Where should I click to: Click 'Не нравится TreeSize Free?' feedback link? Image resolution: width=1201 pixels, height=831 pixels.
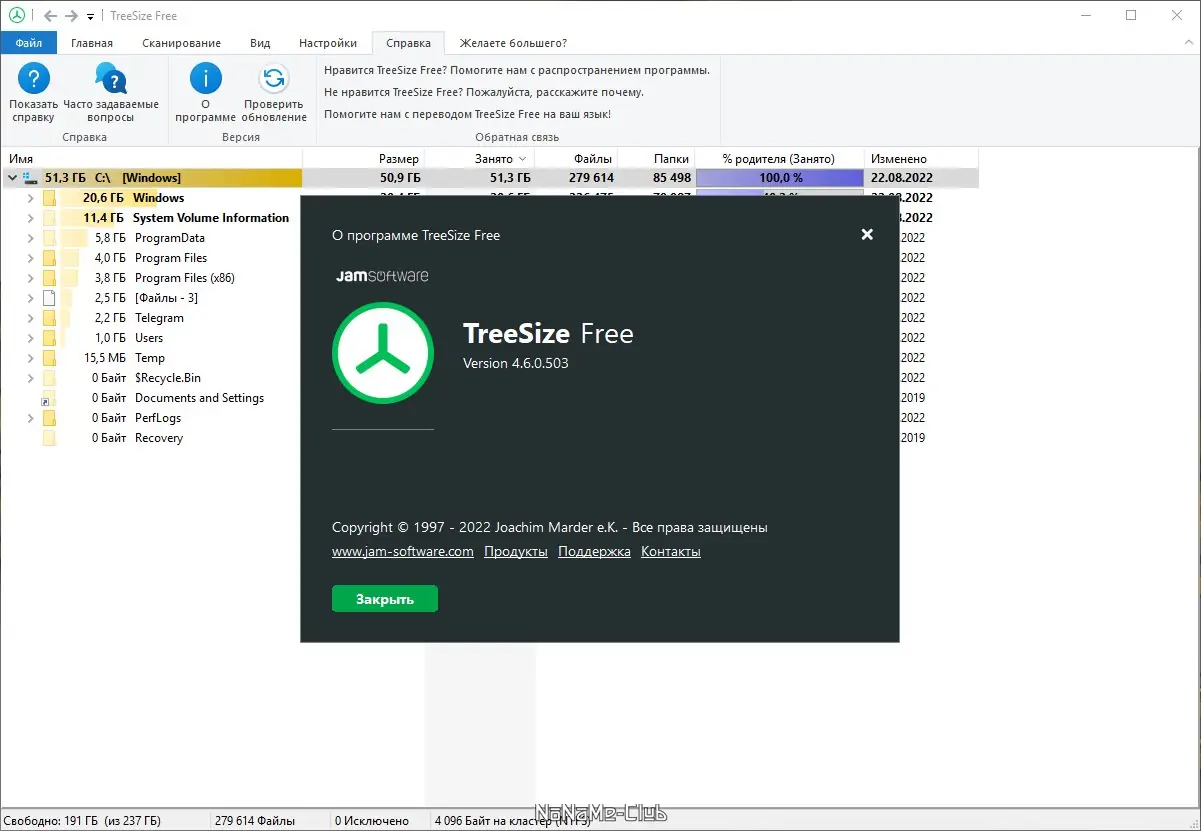484,92
